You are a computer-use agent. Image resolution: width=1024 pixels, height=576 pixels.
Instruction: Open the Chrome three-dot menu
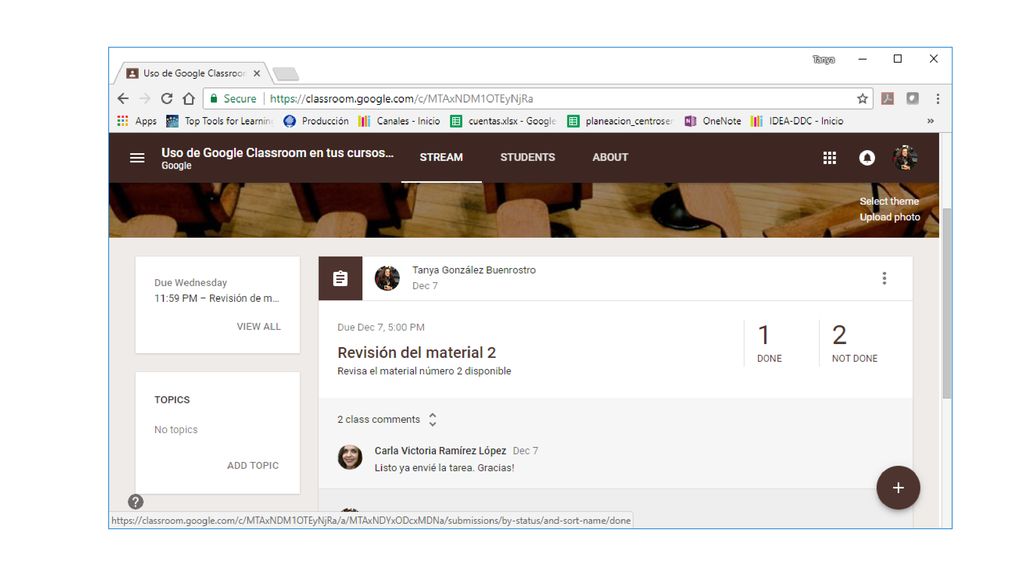point(938,99)
